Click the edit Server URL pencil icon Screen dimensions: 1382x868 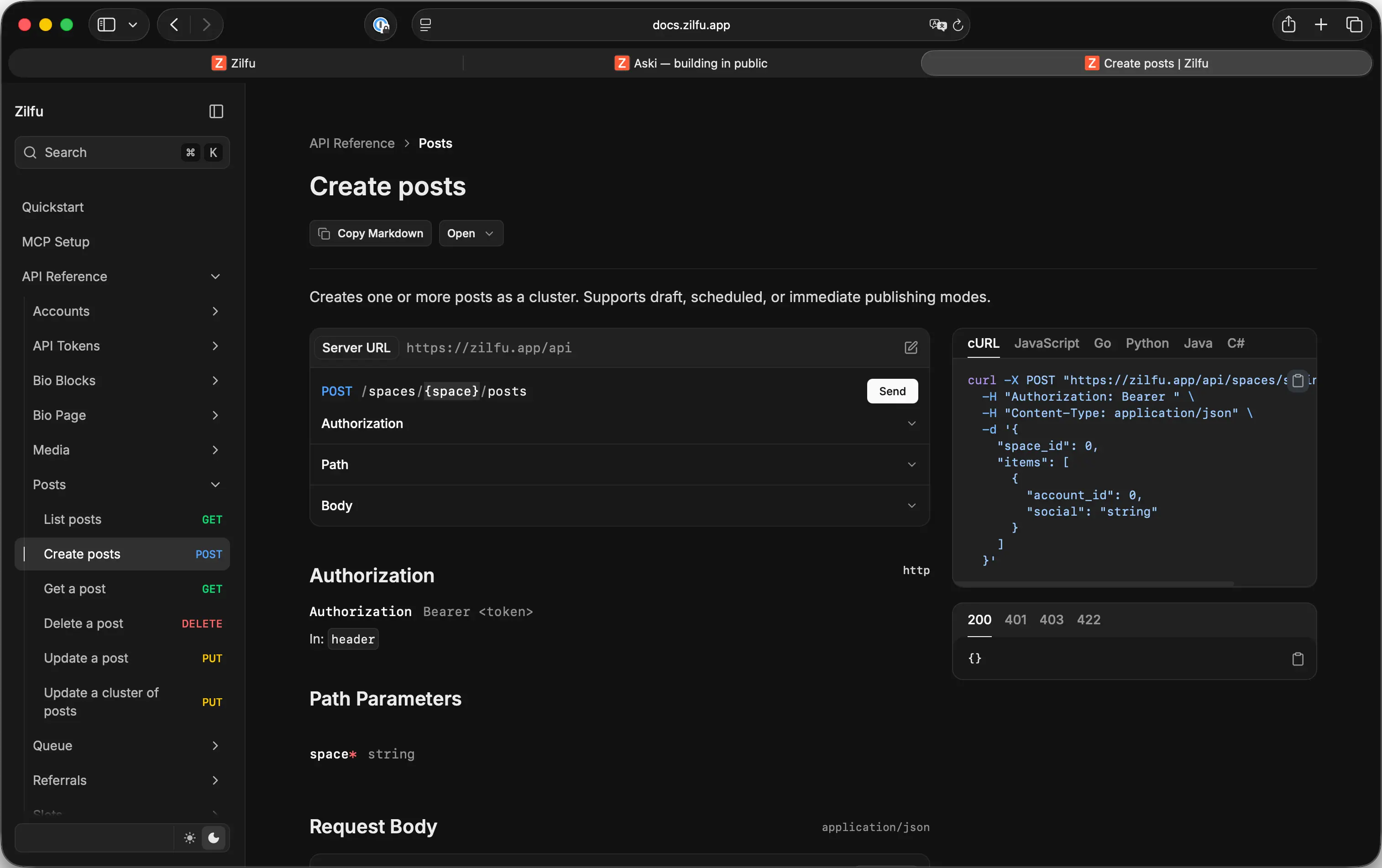point(911,348)
